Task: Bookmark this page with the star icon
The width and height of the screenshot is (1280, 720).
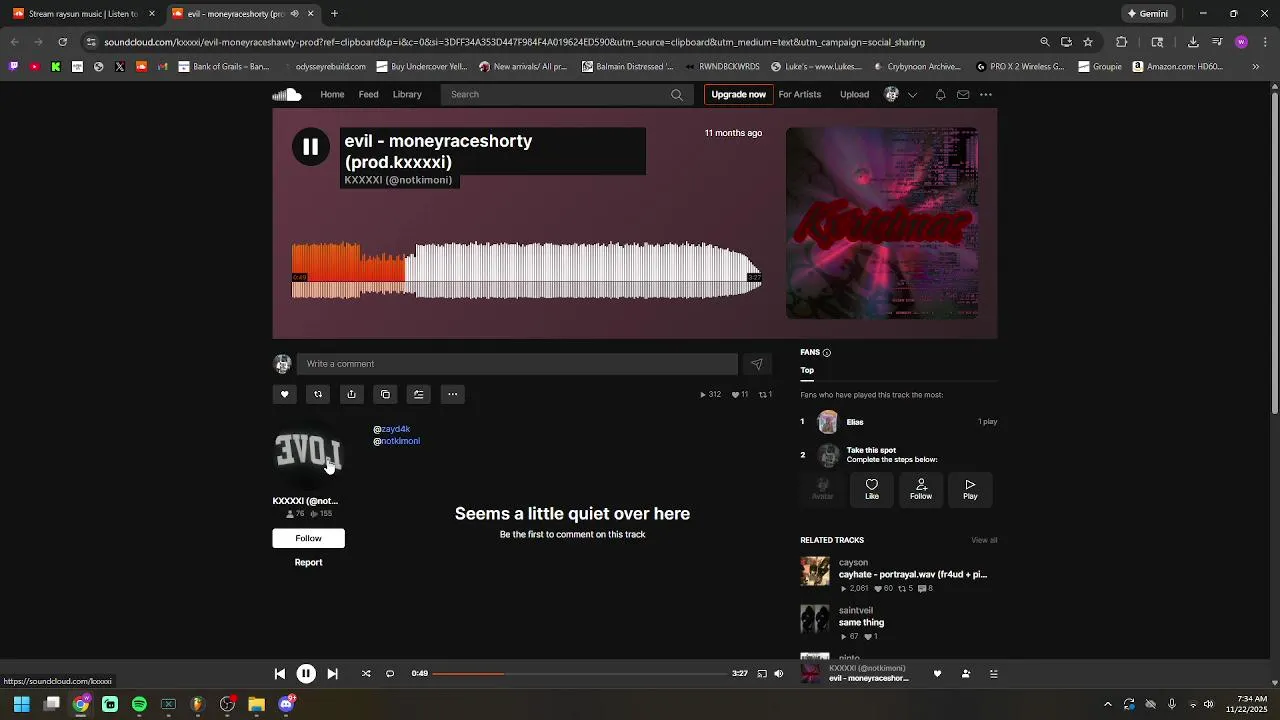Action: [x=1088, y=42]
